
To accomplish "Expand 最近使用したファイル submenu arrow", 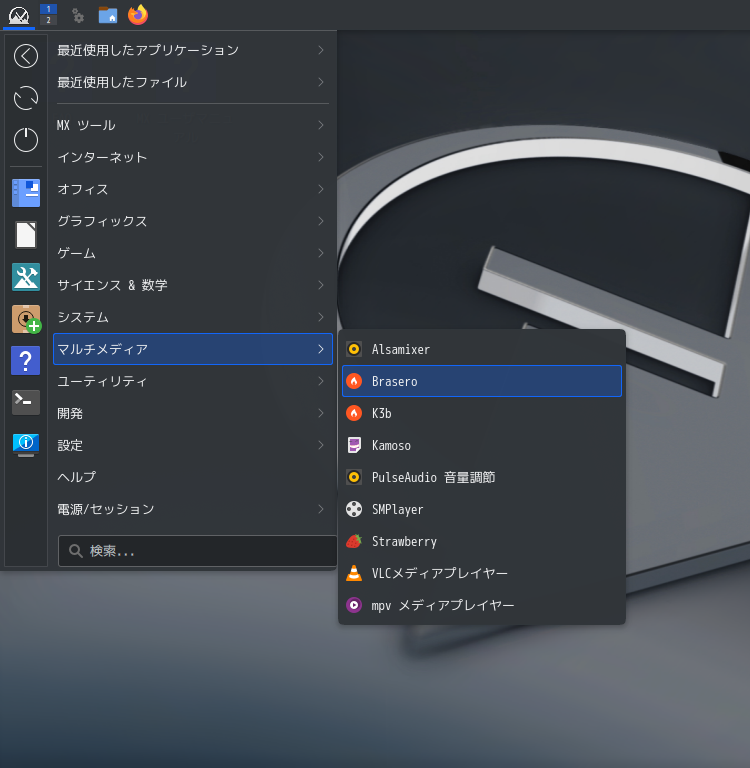I will point(321,82).
